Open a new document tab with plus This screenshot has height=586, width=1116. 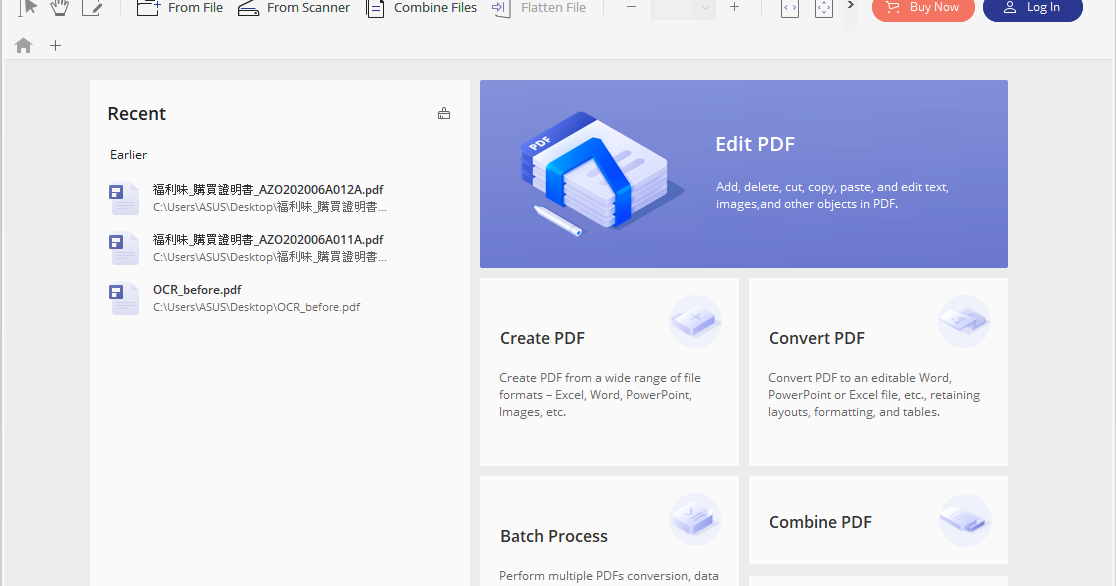[55, 45]
